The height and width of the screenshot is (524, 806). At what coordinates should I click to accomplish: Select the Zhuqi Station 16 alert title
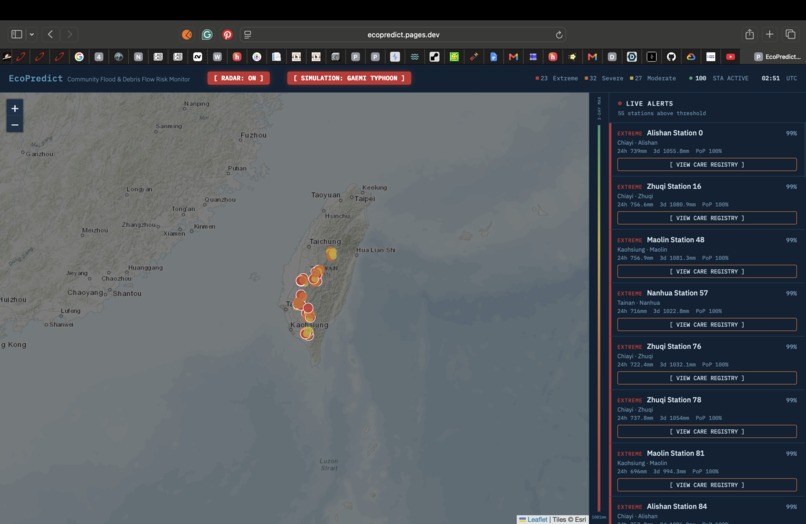673,186
